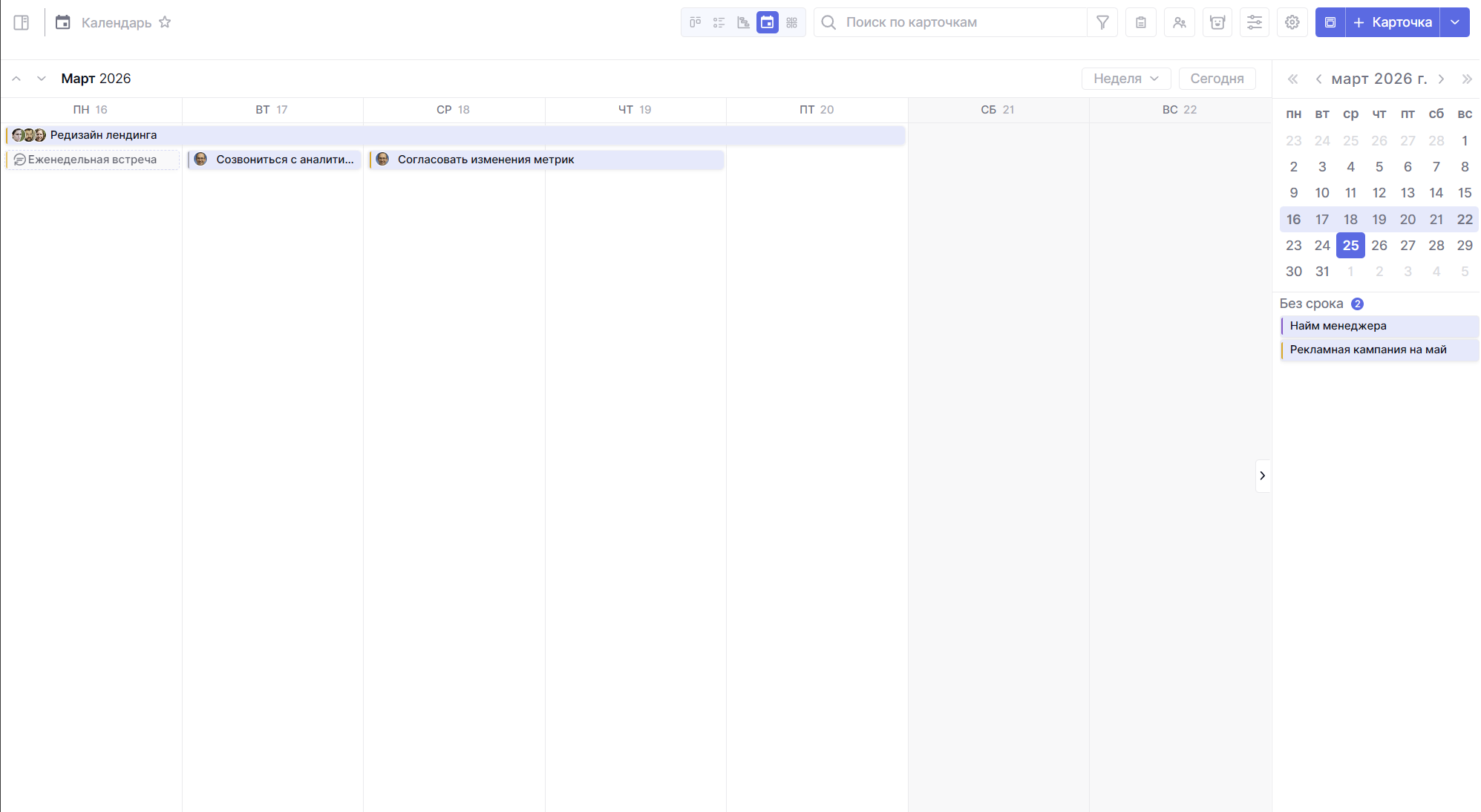Open the members icon in the toolbar
The width and height of the screenshot is (1481, 812).
[1180, 22]
